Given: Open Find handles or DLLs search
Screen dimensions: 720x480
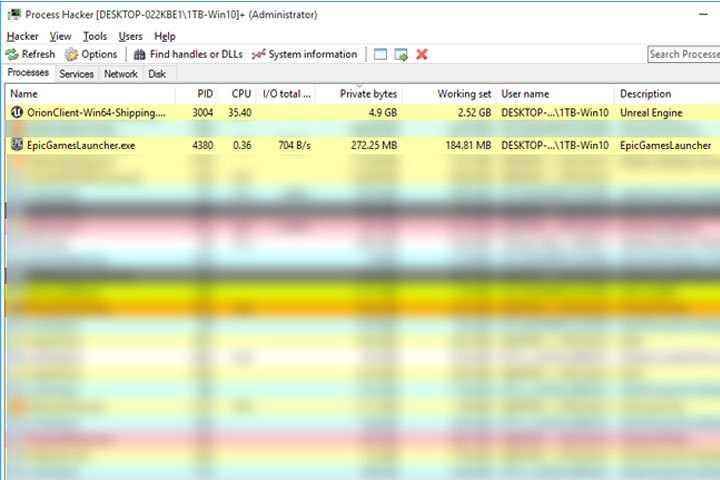Looking at the screenshot, I should tap(188, 54).
